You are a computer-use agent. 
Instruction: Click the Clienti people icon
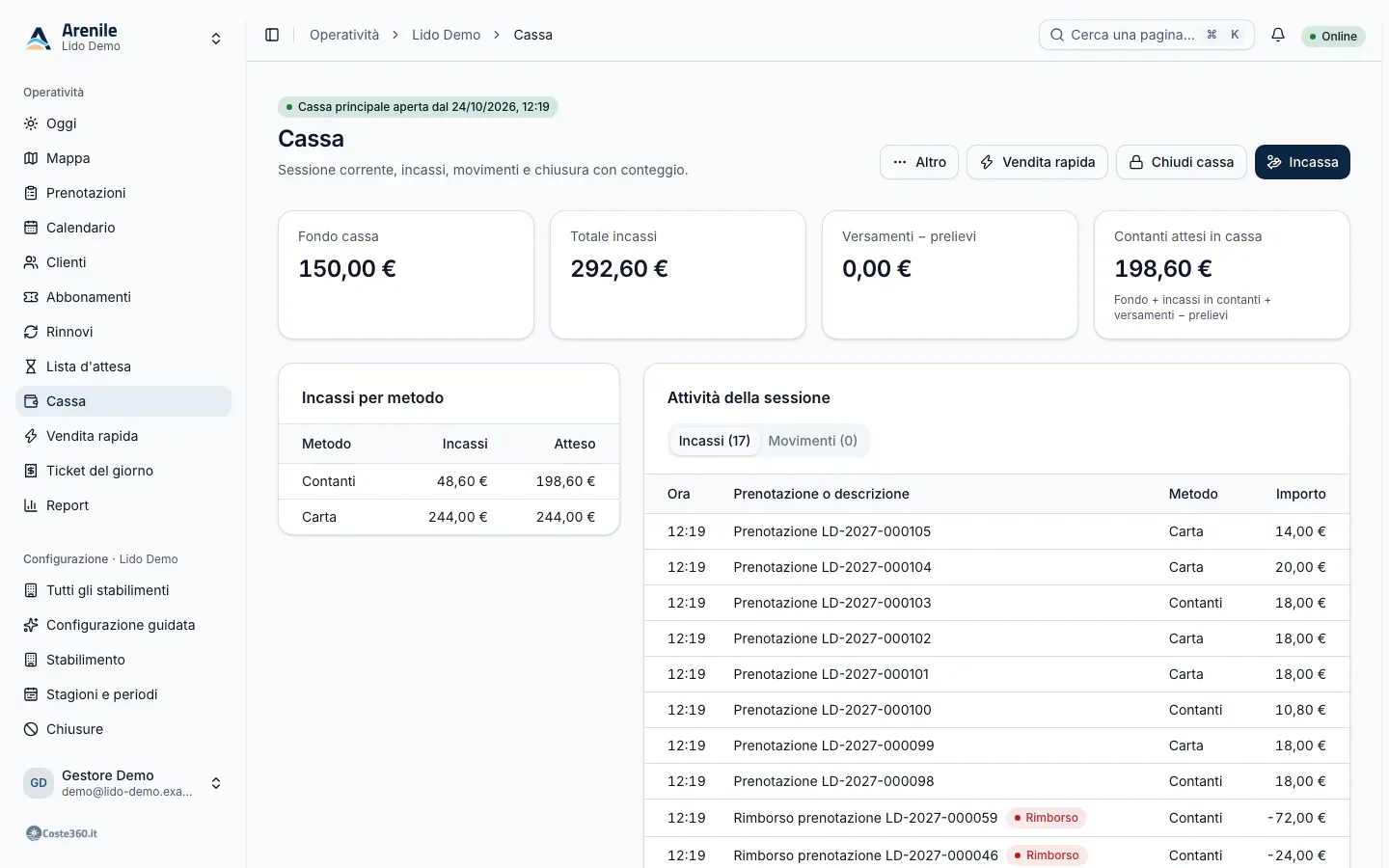(31, 262)
